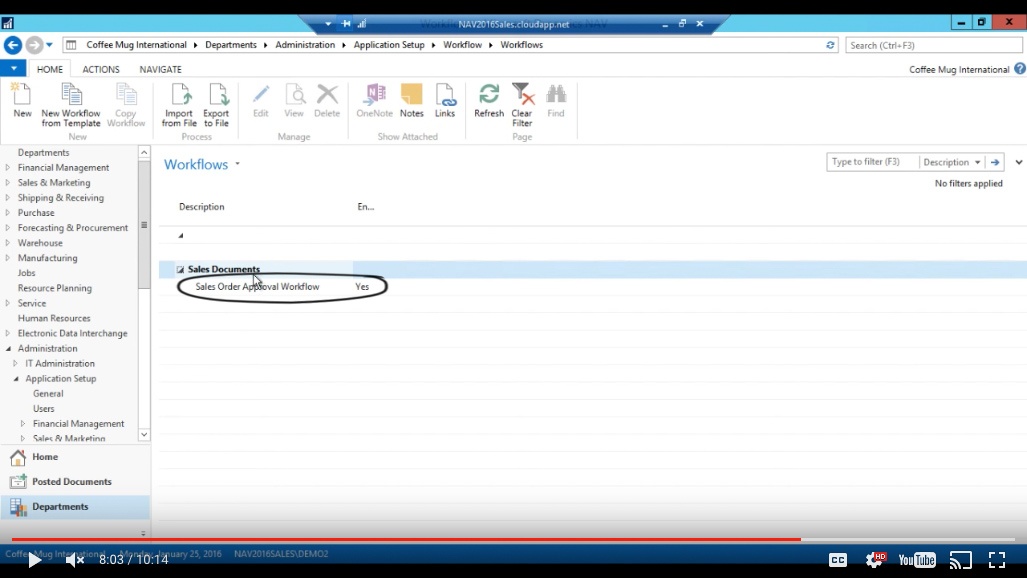Screen dimensions: 1027x578
Task: Expand Sales & Marketing tree node
Action: point(8,183)
